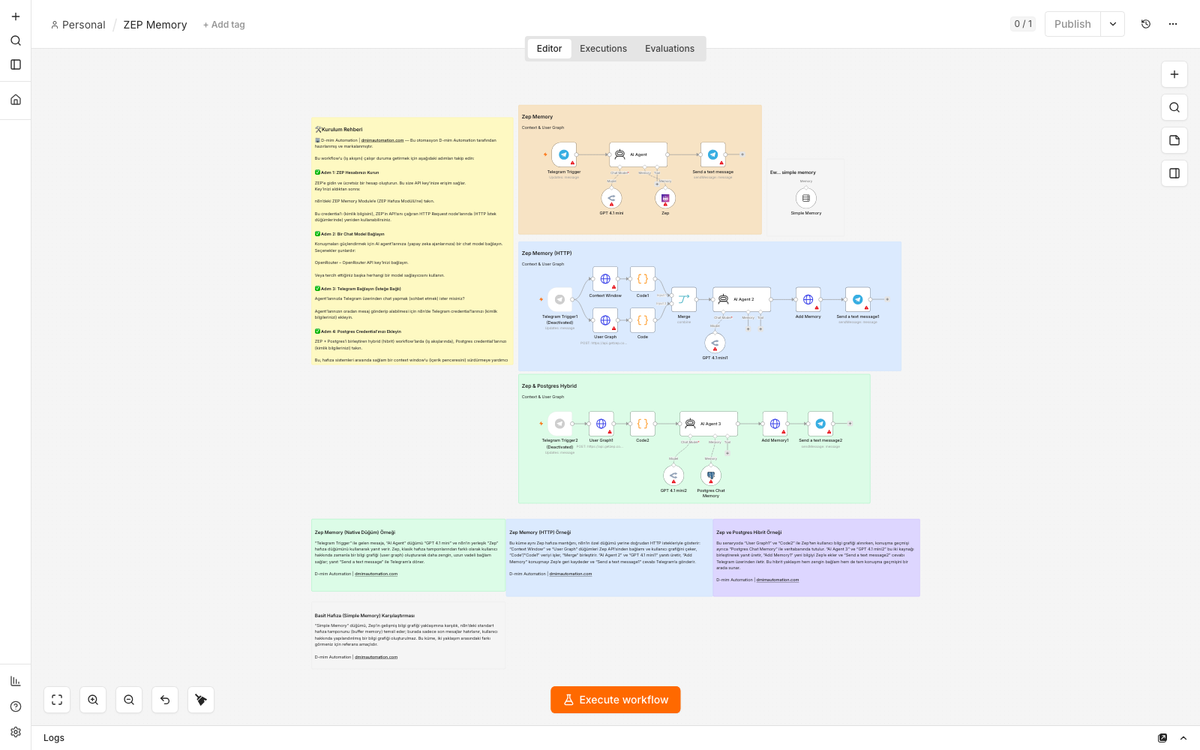Click the ZEP Memory workflow name
The height and width of the screenshot is (750, 1200).
155,25
